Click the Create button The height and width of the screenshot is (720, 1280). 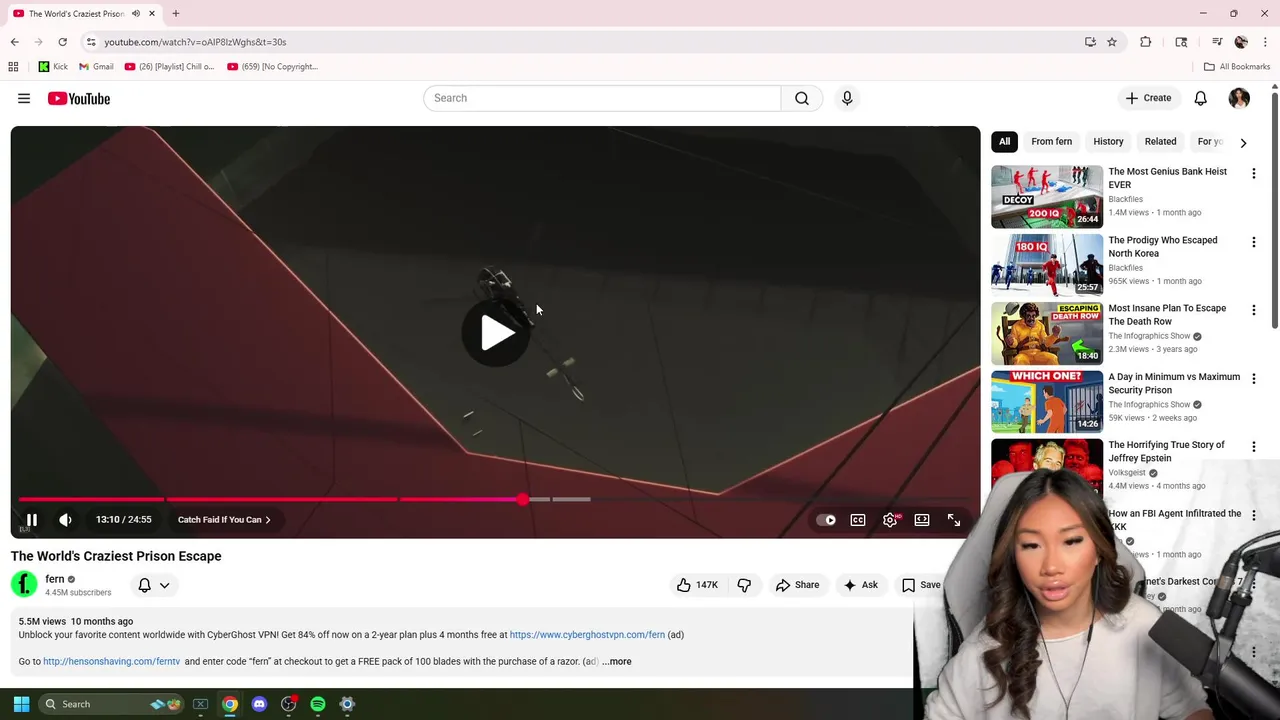(x=1148, y=98)
